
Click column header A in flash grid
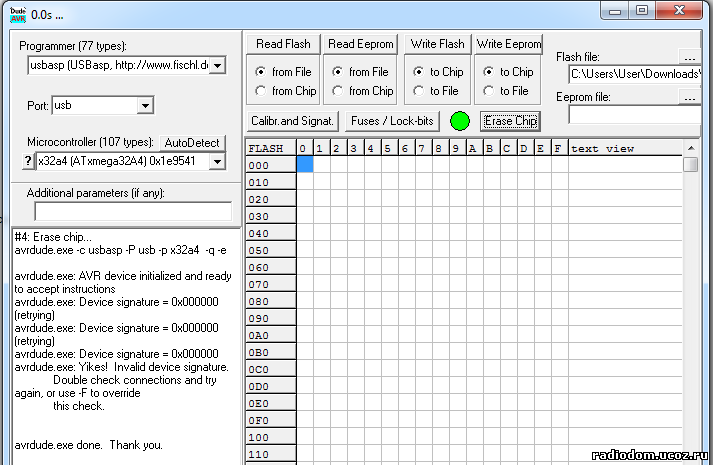click(x=475, y=148)
